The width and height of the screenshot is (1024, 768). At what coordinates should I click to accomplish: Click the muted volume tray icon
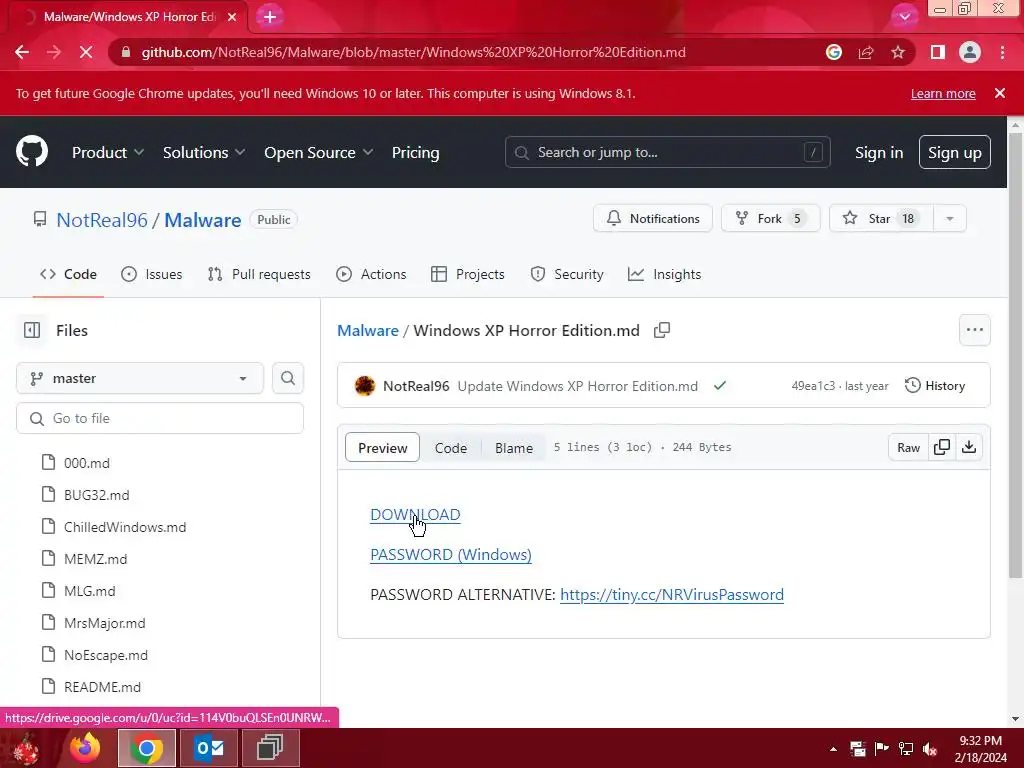[930, 749]
